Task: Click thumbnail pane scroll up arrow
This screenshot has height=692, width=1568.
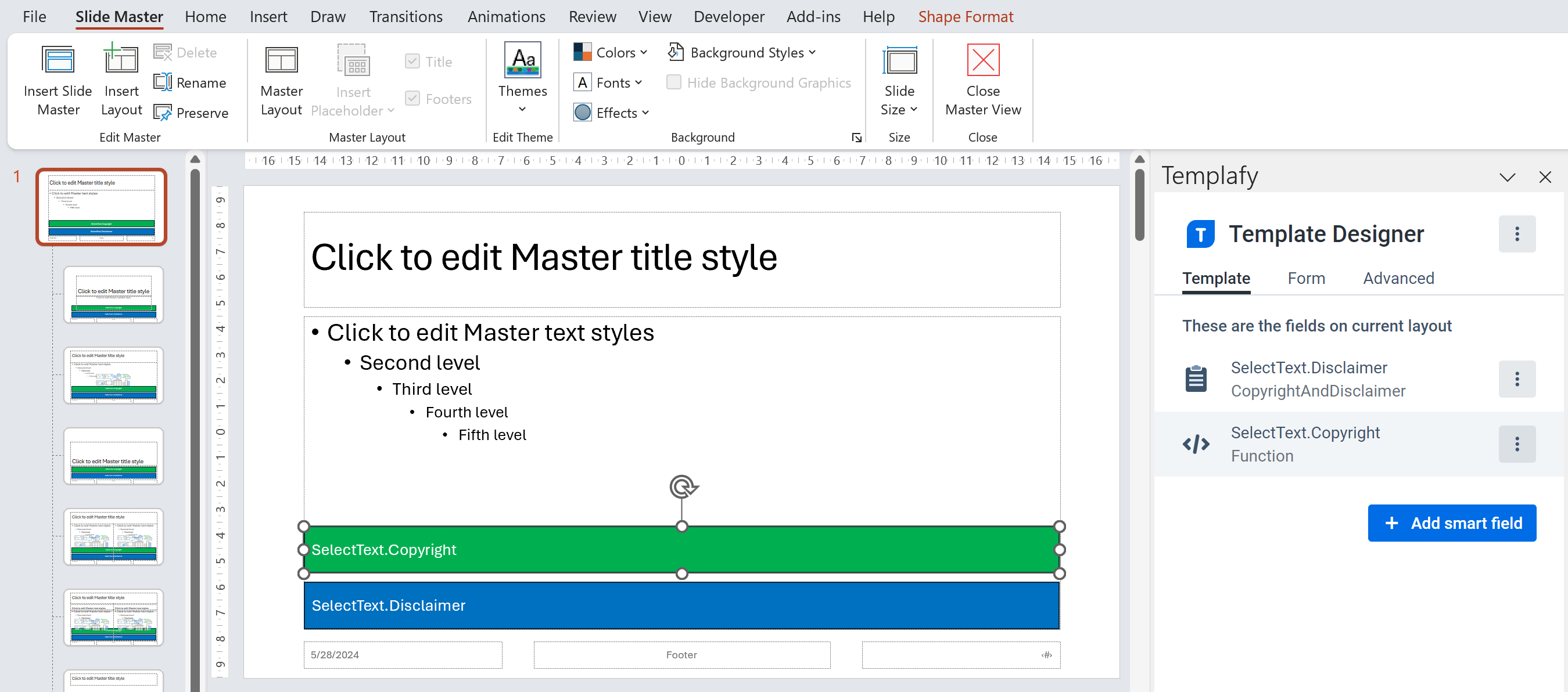Action: [195, 159]
